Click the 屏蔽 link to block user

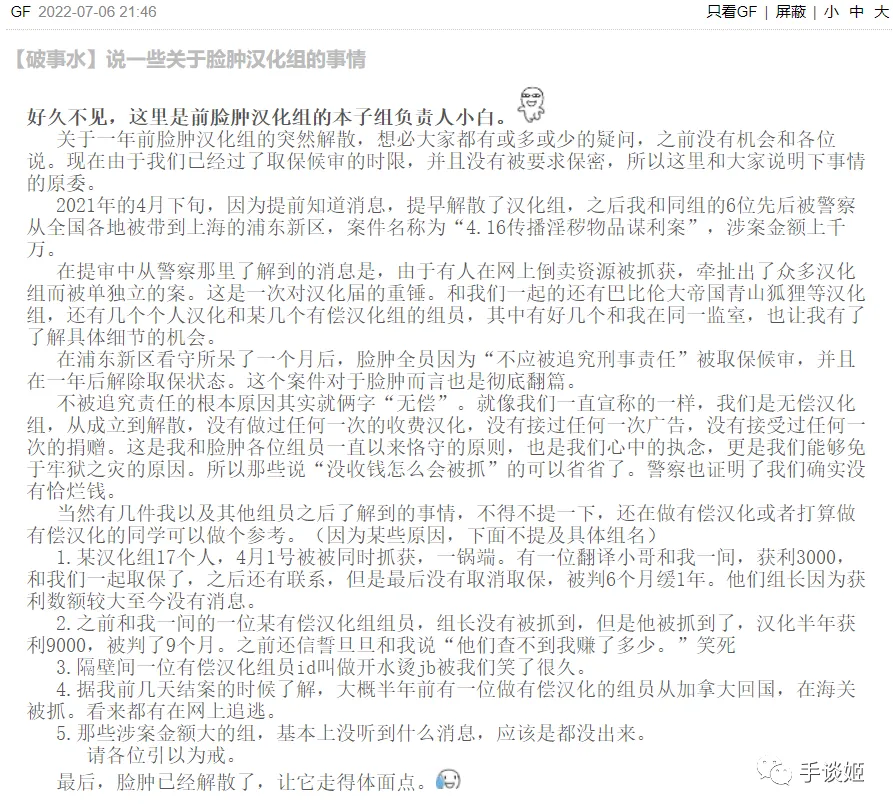[790, 11]
